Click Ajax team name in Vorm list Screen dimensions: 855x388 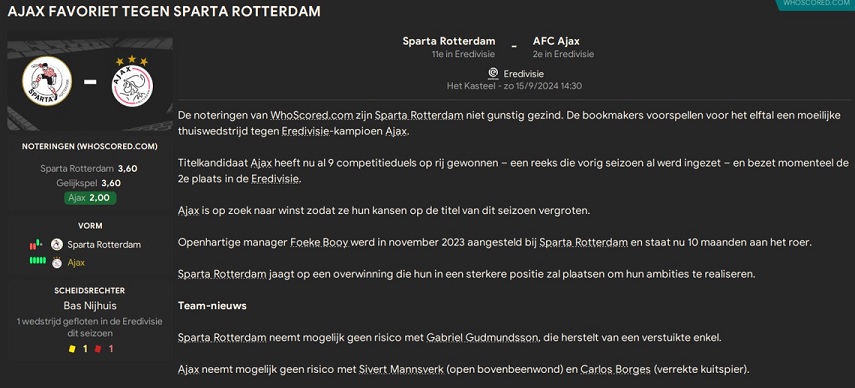click(x=76, y=263)
